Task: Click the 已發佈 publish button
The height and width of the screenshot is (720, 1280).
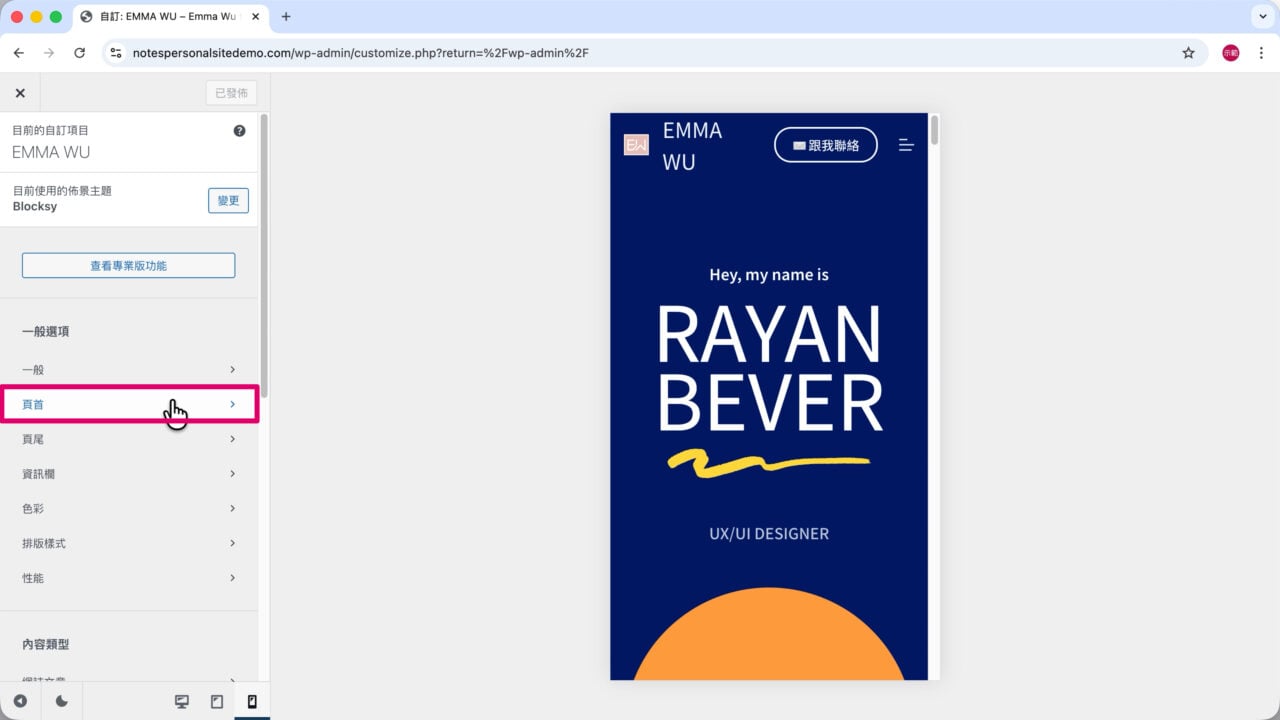Action: tap(231, 93)
